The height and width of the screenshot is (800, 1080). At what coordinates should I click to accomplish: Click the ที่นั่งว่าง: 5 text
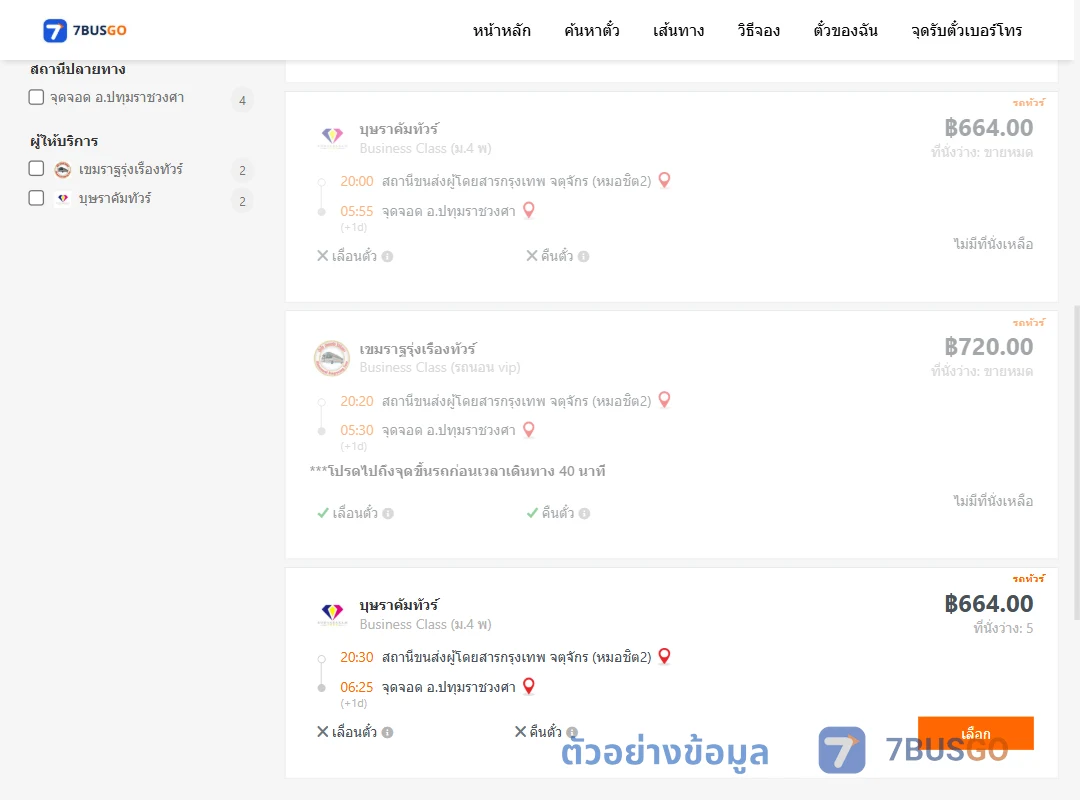(x=1003, y=628)
